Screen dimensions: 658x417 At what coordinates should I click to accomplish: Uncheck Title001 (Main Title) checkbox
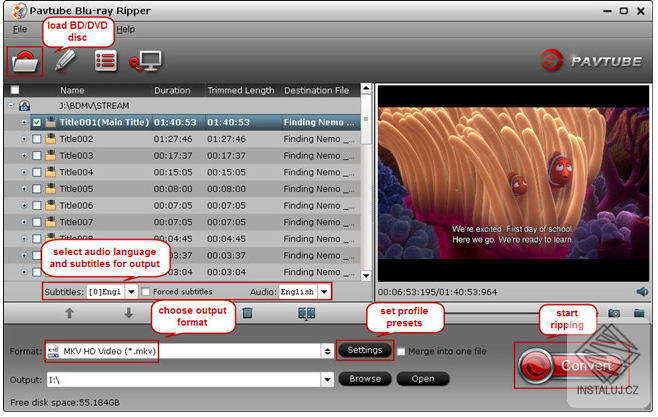(37, 122)
